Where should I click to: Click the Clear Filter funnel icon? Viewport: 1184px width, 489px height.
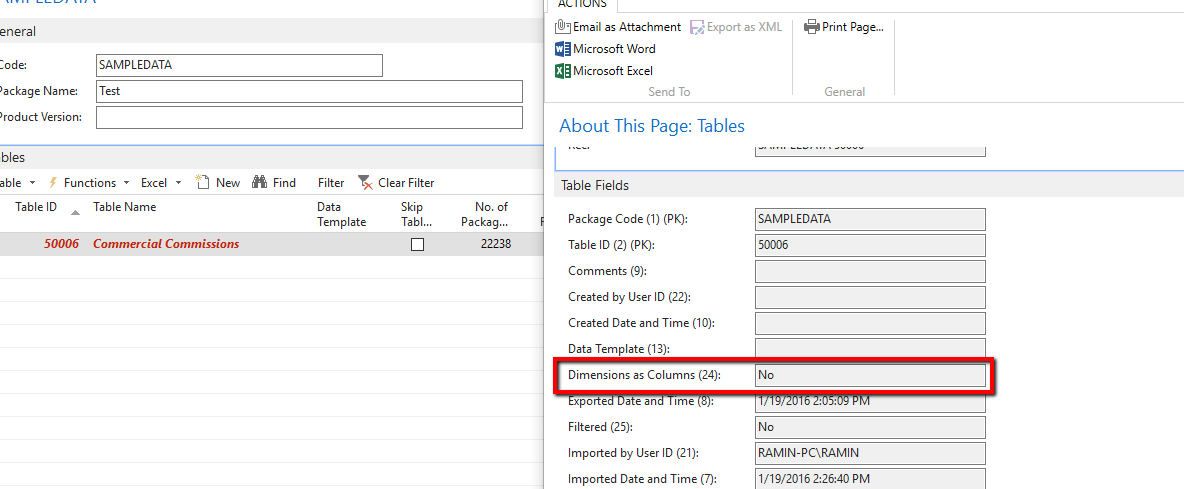[366, 183]
